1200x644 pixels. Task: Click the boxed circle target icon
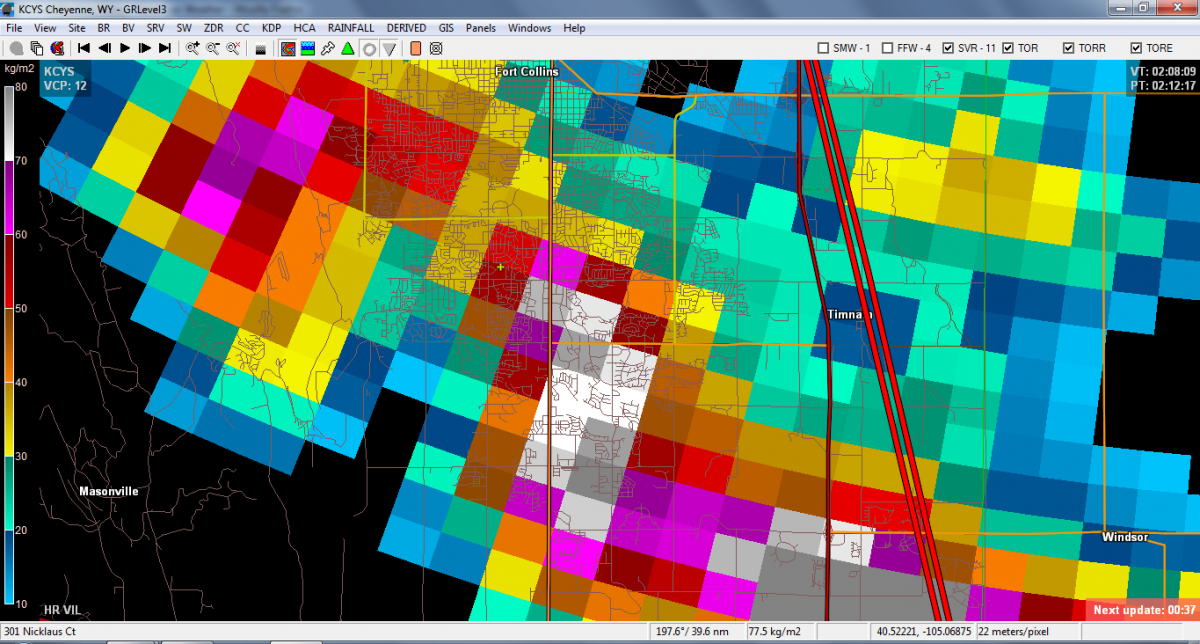coord(436,48)
